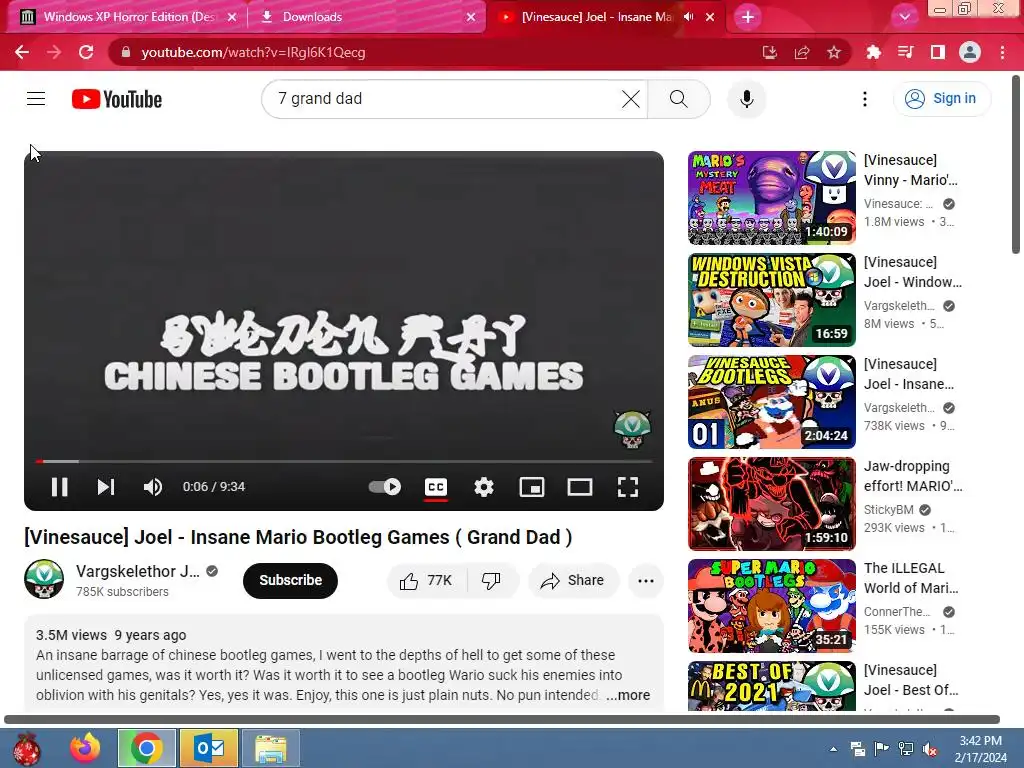Open the tab search dropdown

(x=904, y=17)
